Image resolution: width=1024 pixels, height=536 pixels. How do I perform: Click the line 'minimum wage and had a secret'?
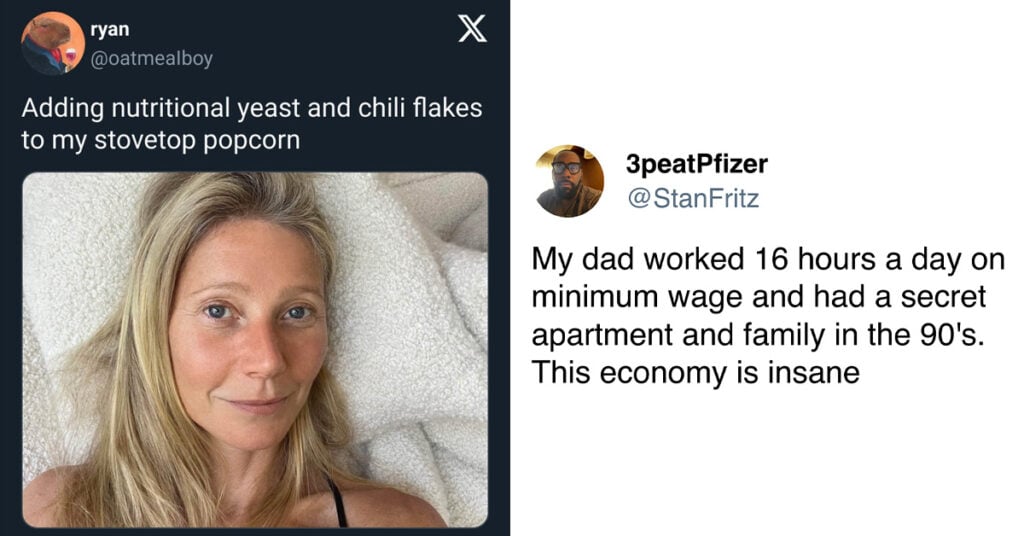pos(759,297)
